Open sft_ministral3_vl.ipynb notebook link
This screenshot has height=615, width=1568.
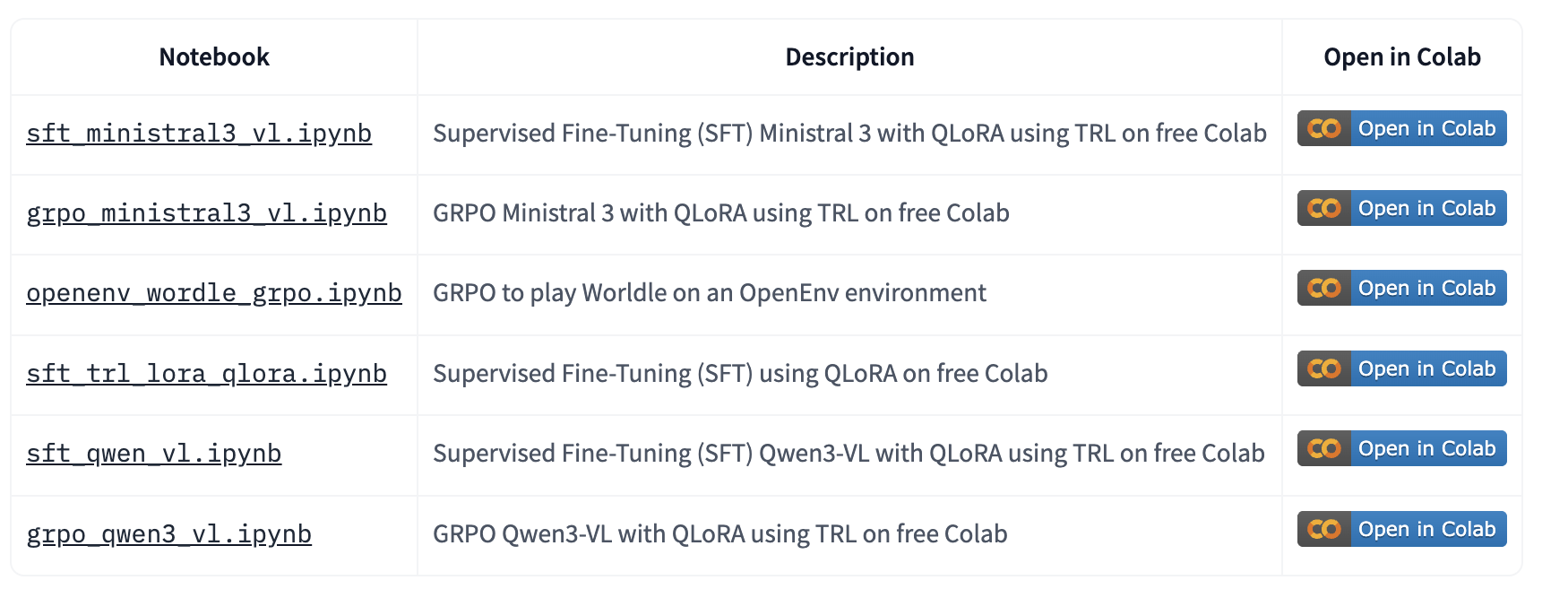[x=198, y=134]
